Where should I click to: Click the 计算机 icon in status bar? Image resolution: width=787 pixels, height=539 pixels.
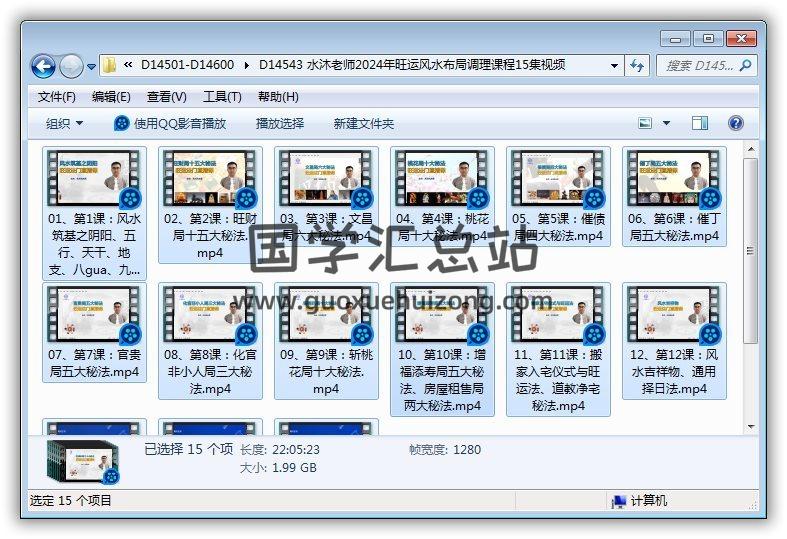coord(618,501)
